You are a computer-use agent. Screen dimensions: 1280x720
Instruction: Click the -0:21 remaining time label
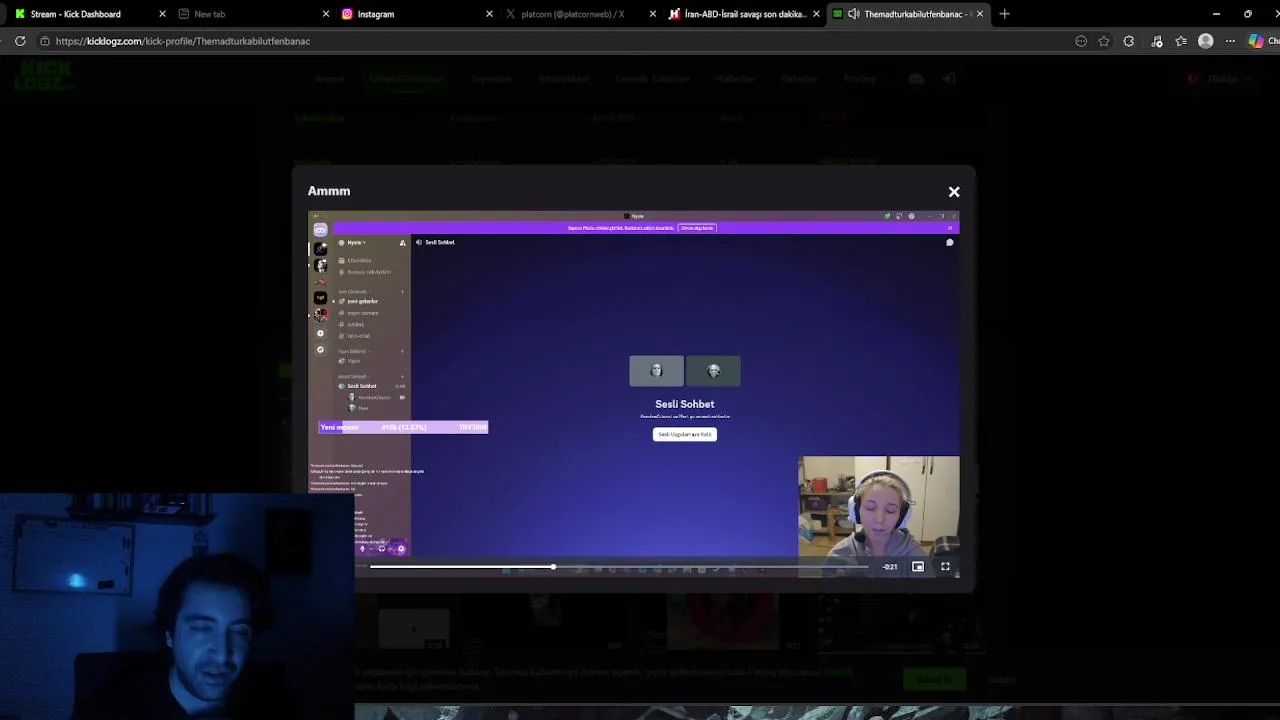pyautogui.click(x=890, y=567)
